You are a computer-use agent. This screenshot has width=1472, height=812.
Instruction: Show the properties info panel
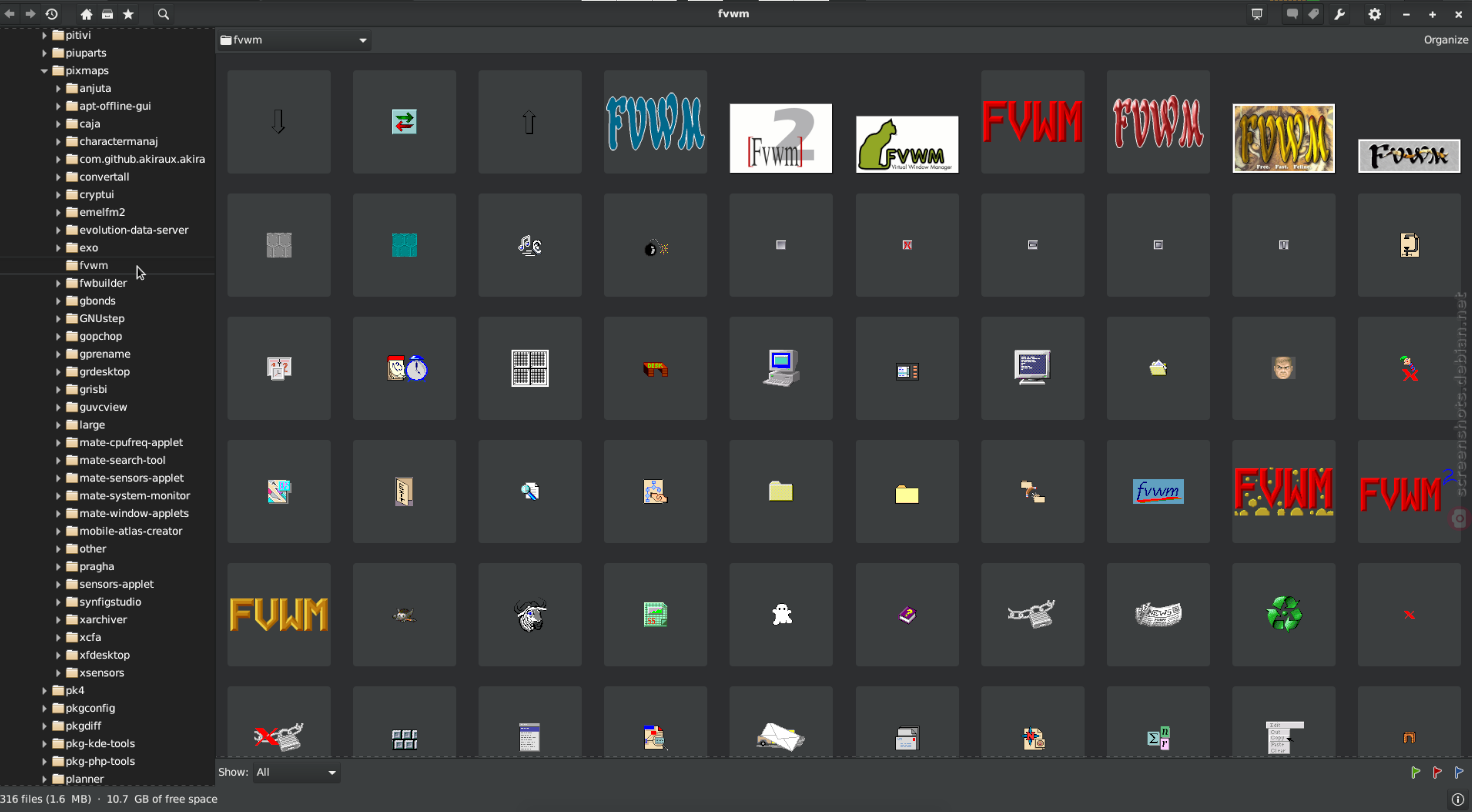pyautogui.click(x=1459, y=798)
